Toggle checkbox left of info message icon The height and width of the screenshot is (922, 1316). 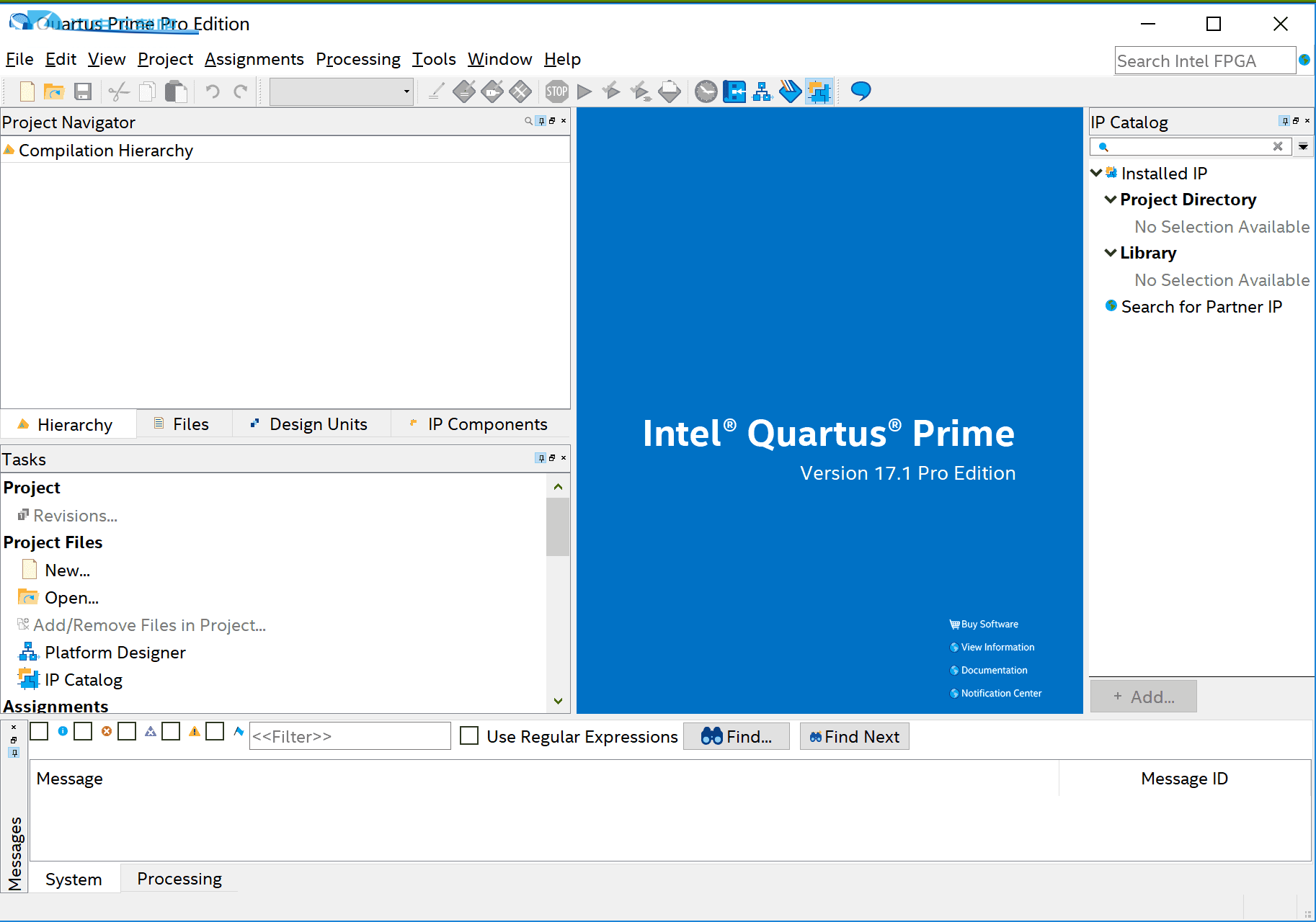click(x=40, y=732)
